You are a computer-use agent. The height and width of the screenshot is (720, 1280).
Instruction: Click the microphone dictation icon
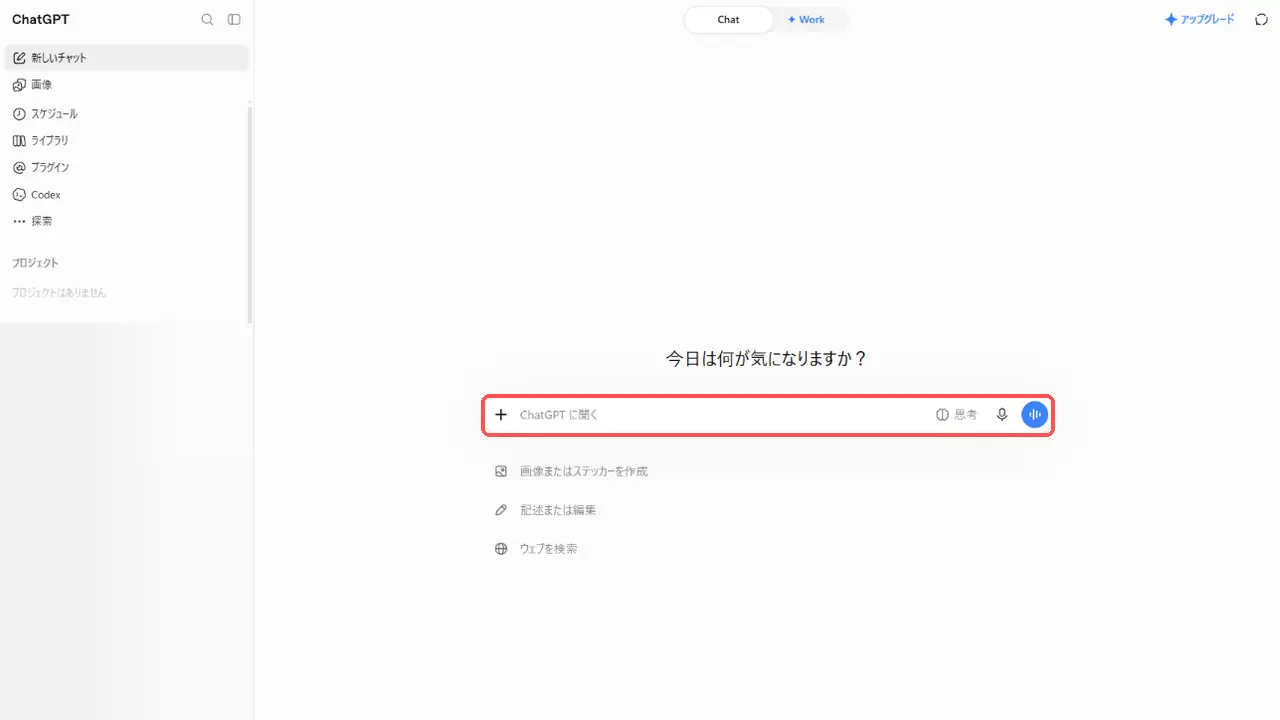pos(1002,414)
